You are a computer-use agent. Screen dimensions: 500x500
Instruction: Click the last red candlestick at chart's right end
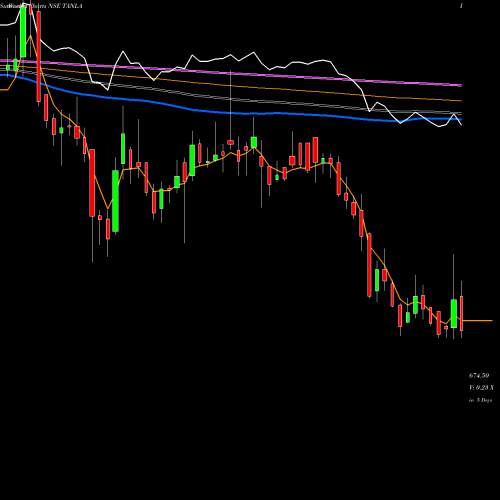(462, 313)
